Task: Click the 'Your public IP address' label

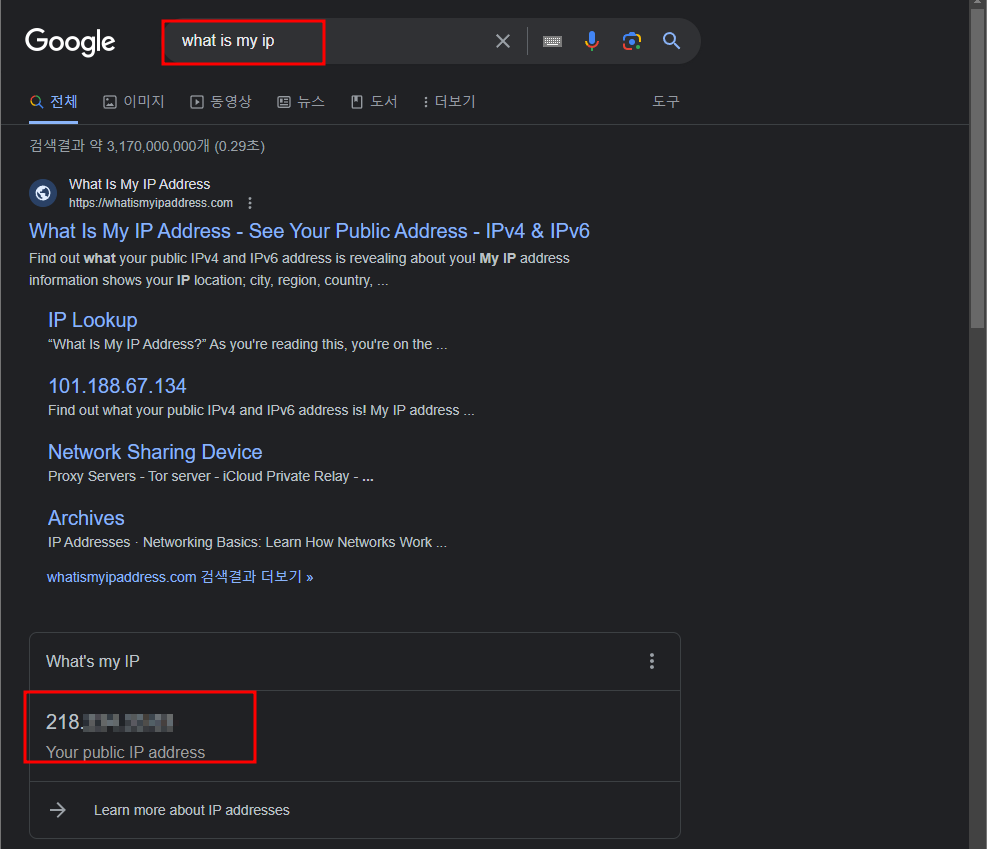Action: [125, 752]
